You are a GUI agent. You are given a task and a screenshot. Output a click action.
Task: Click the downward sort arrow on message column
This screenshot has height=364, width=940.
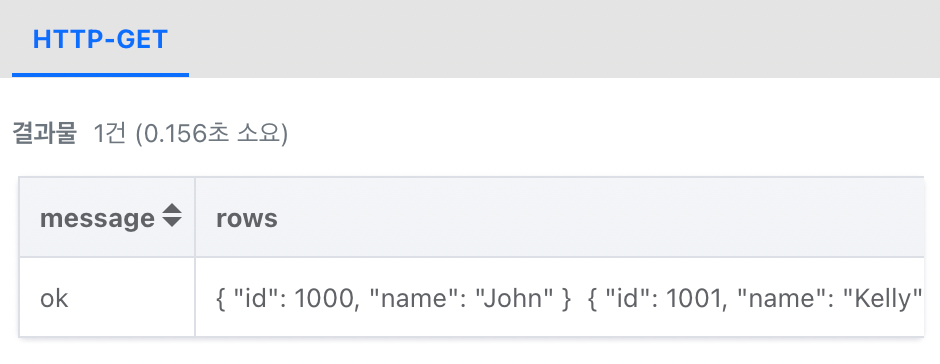pyautogui.click(x=172, y=222)
